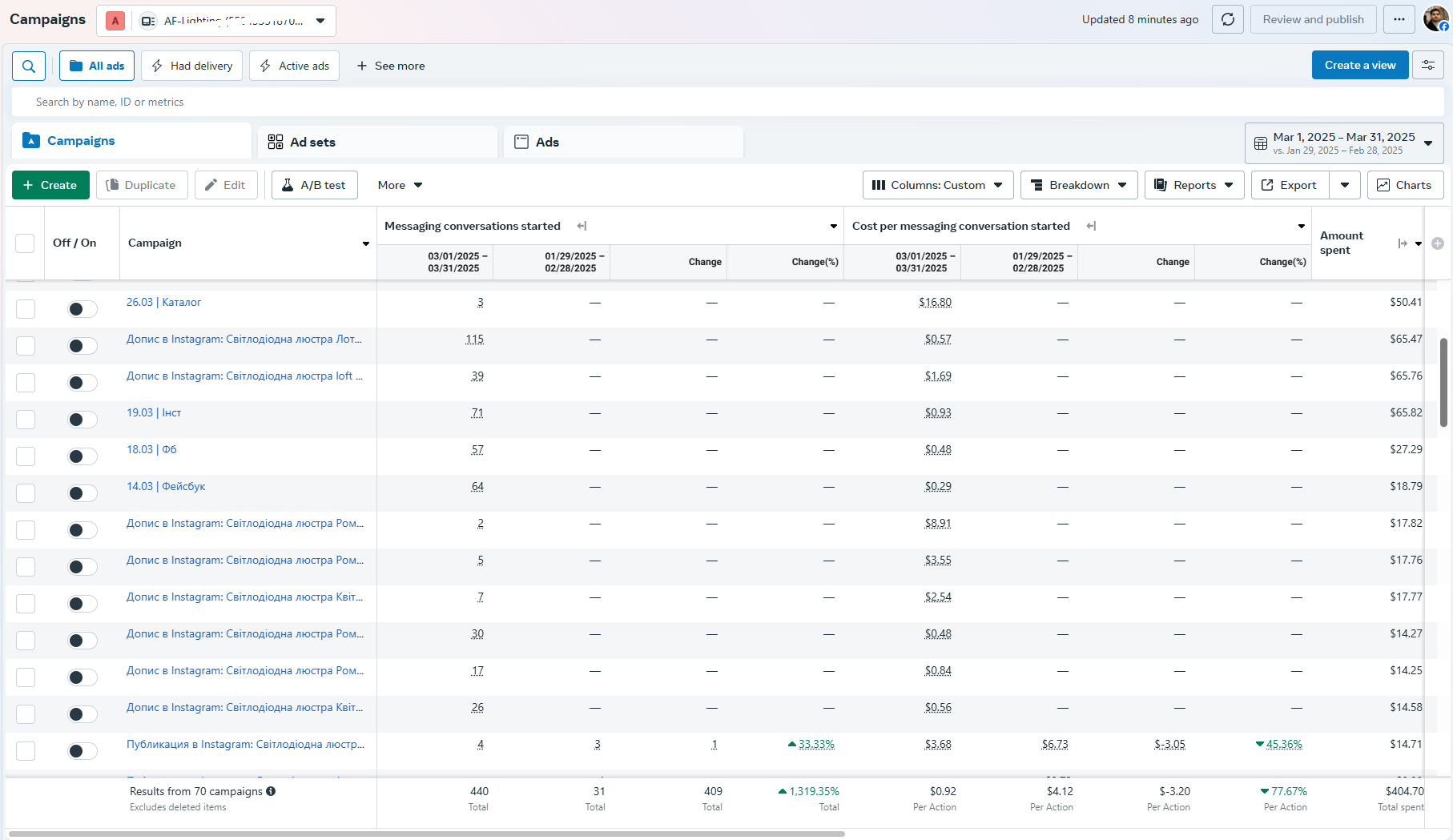Click the Duplicate button

point(142,185)
